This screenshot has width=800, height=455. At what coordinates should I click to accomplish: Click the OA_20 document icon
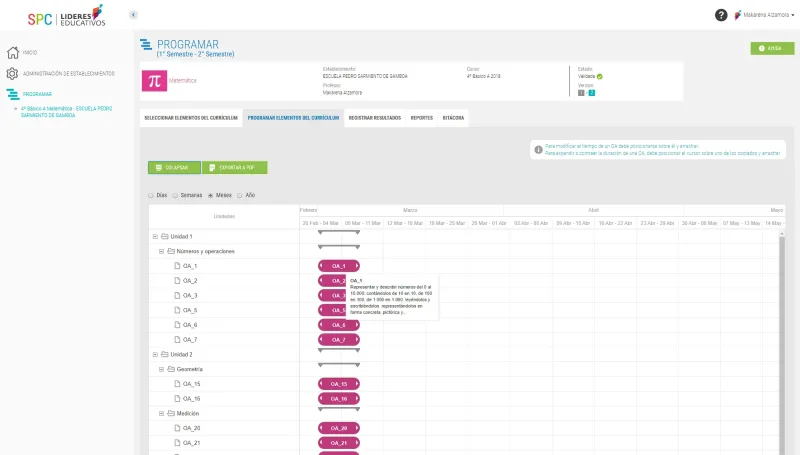click(x=177, y=428)
